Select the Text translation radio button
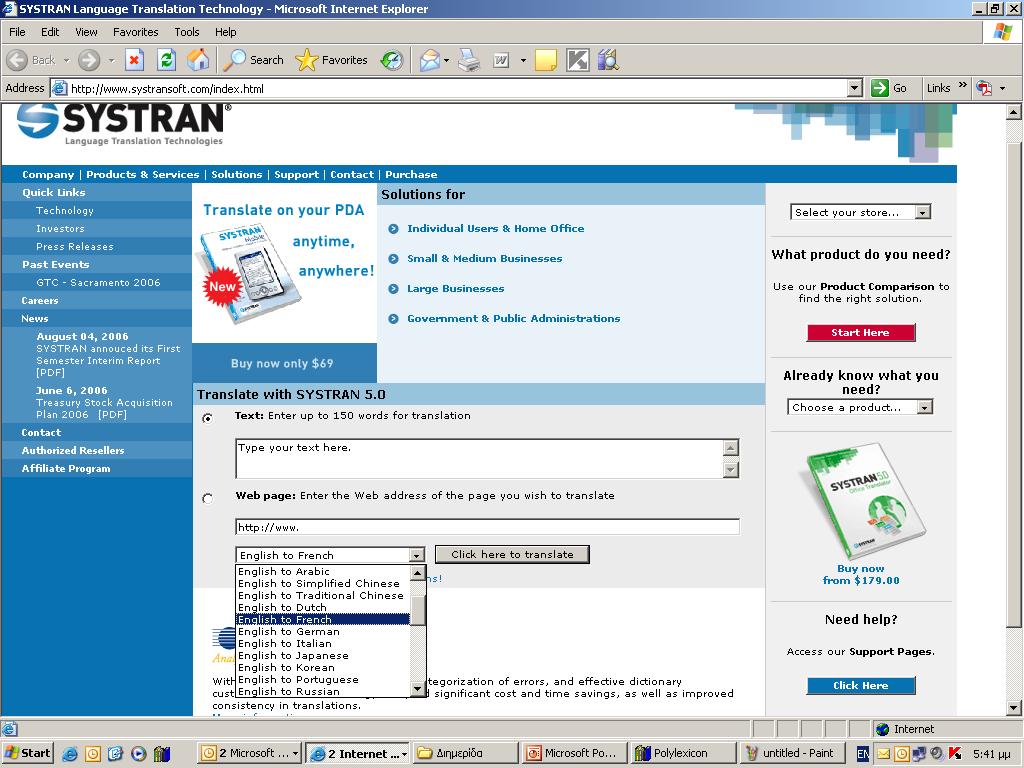 pyautogui.click(x=208, y=418)
